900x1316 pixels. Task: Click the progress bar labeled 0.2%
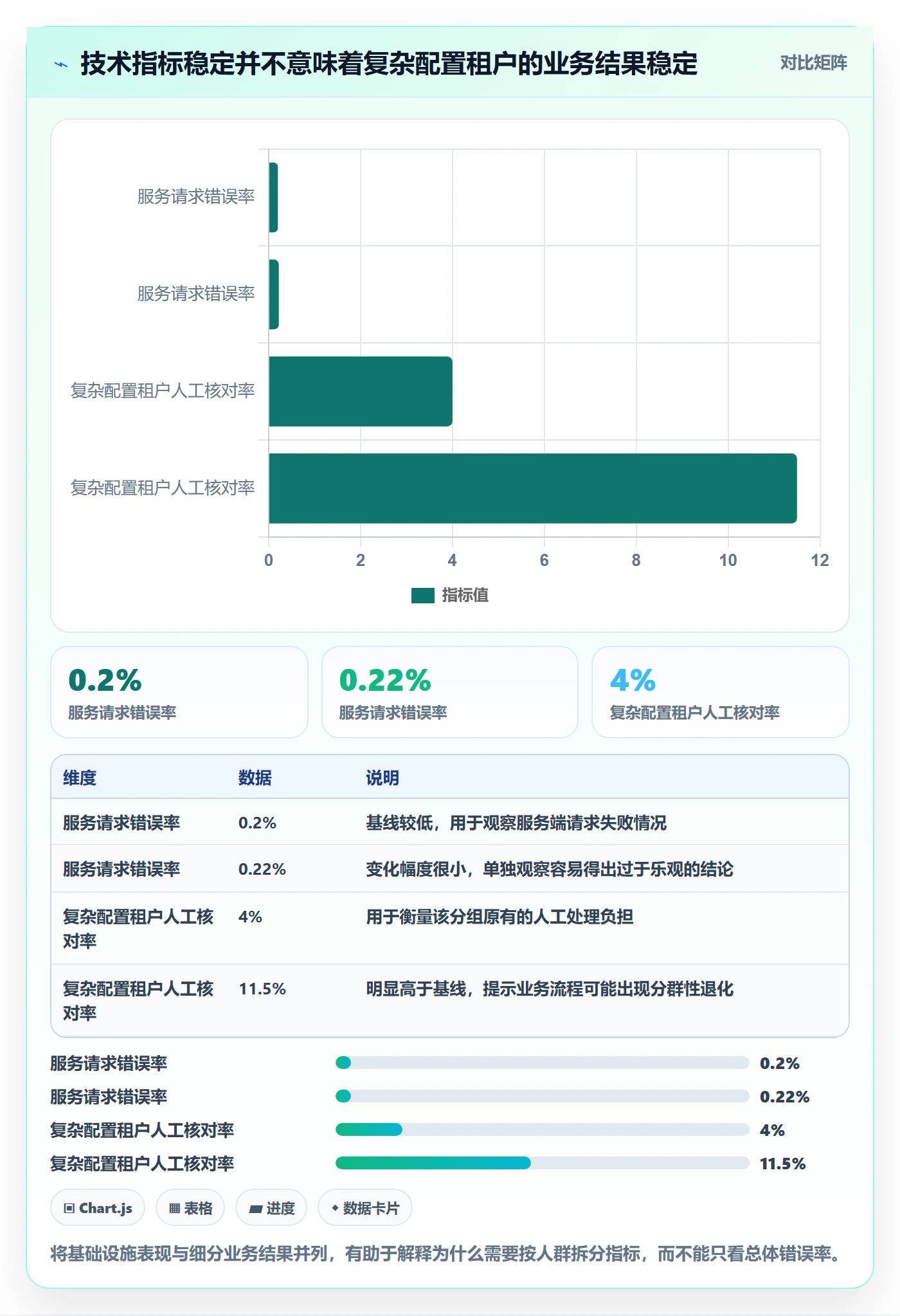pos(542,1063)
